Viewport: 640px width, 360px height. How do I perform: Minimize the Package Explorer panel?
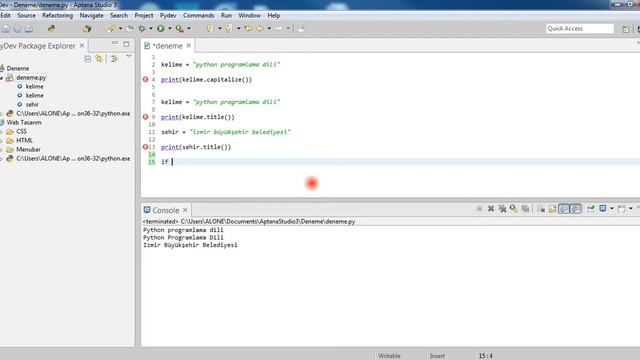115,43
